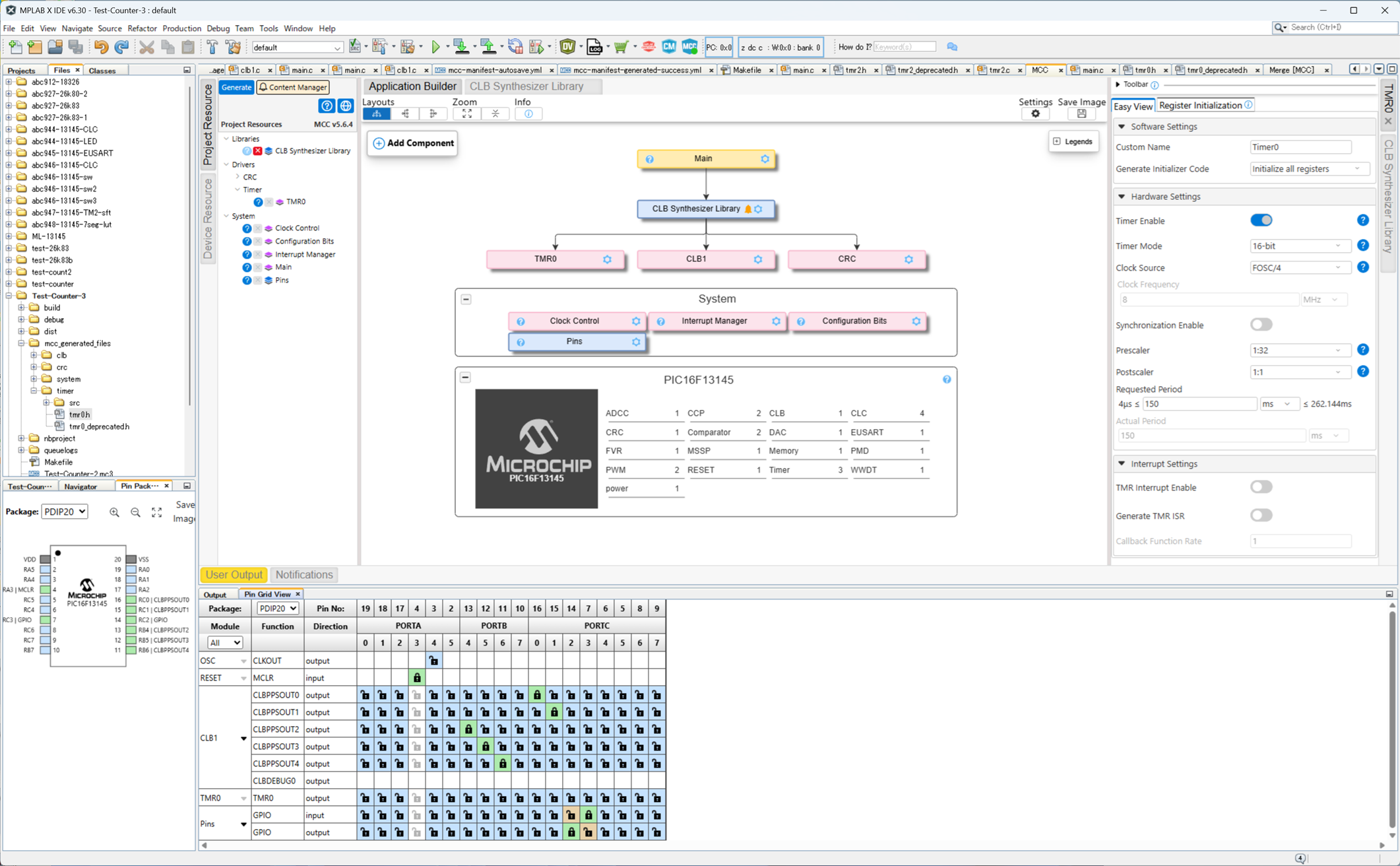
Task: Click the Clean and Build hammer-and-broom icon
Action: [233, 47]
